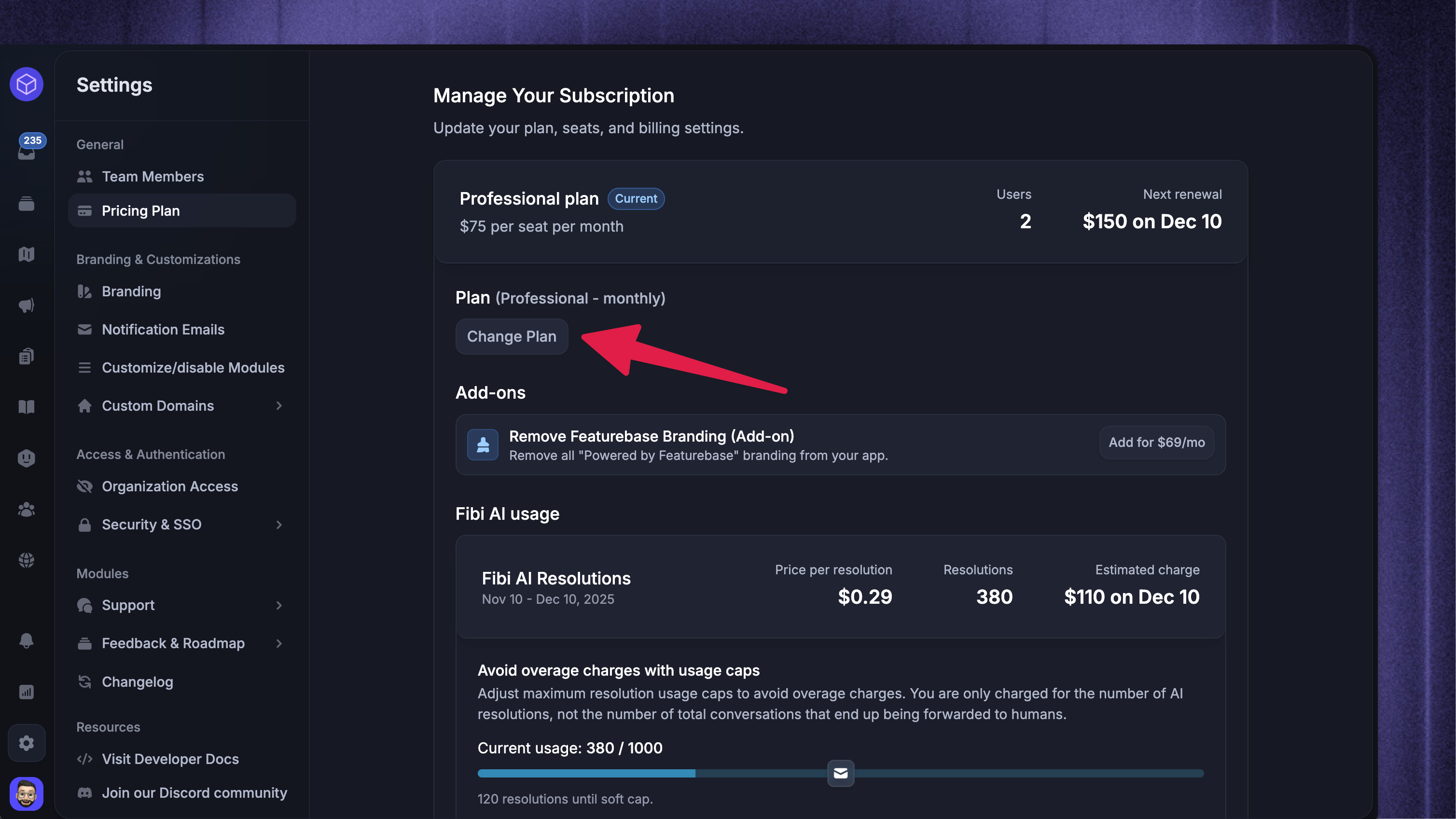Open the globe icon in left rail
1456x819 pixels.
coord(27,560)
